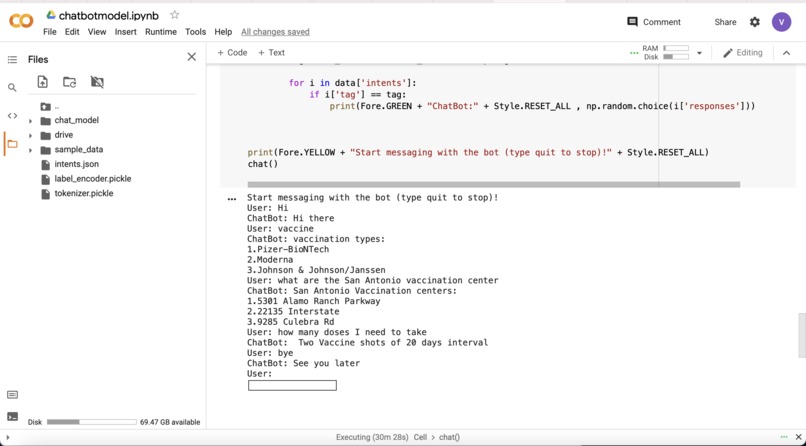The height and width of the screenshot is (446, 806).
Task: Open the Insert menu
Action: (125, 32)
